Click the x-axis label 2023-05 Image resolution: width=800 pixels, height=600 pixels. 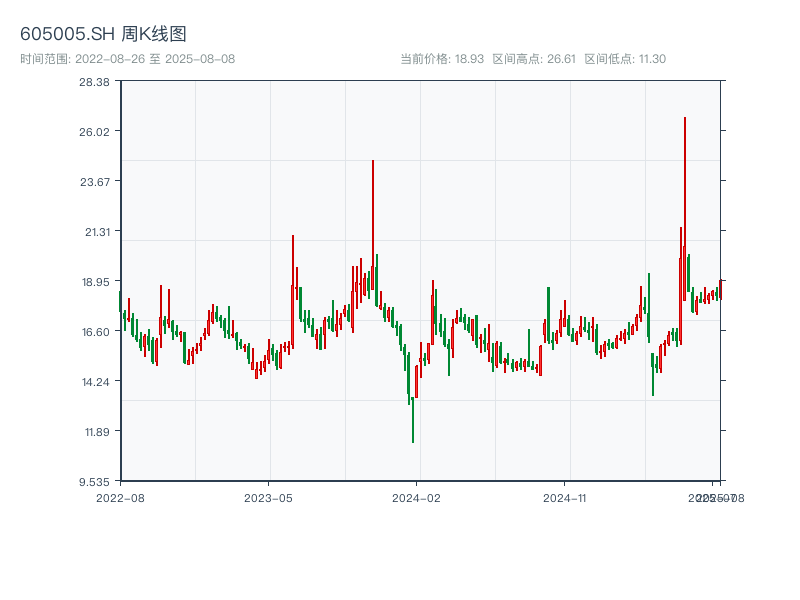pos(268,498)
